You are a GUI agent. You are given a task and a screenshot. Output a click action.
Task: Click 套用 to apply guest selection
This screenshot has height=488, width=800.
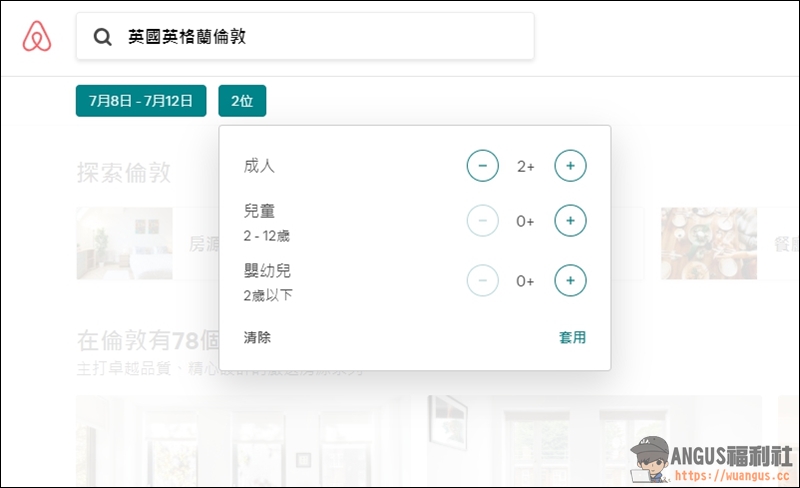tap(572, 338)
